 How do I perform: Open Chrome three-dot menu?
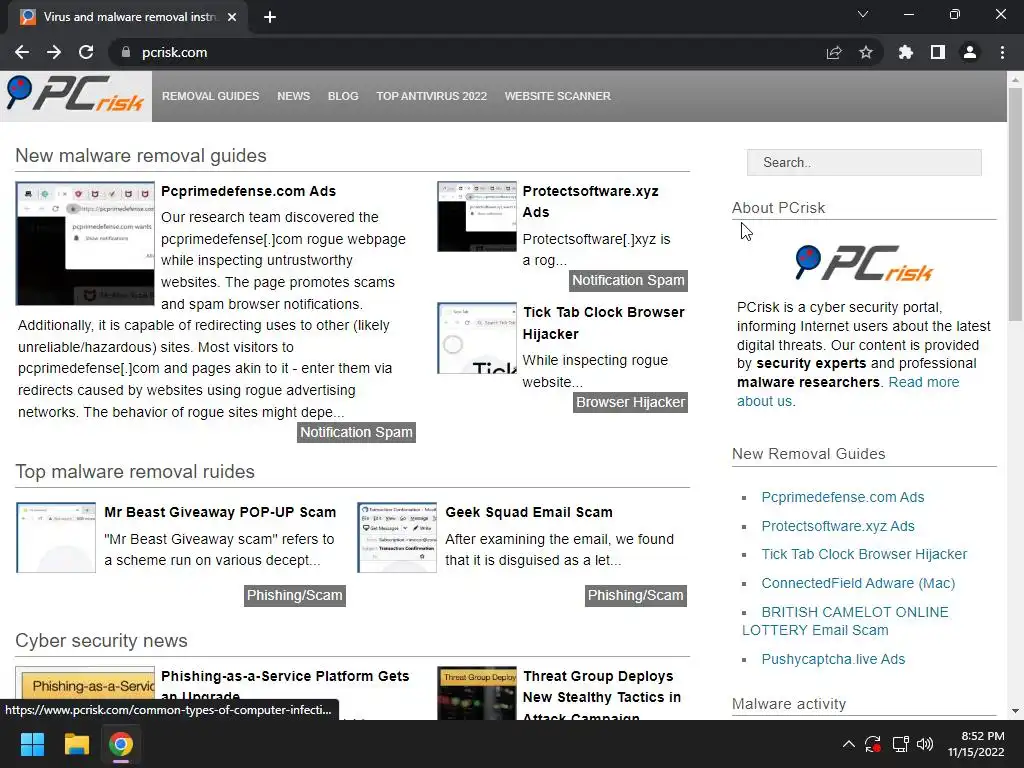pos(1002,52)
